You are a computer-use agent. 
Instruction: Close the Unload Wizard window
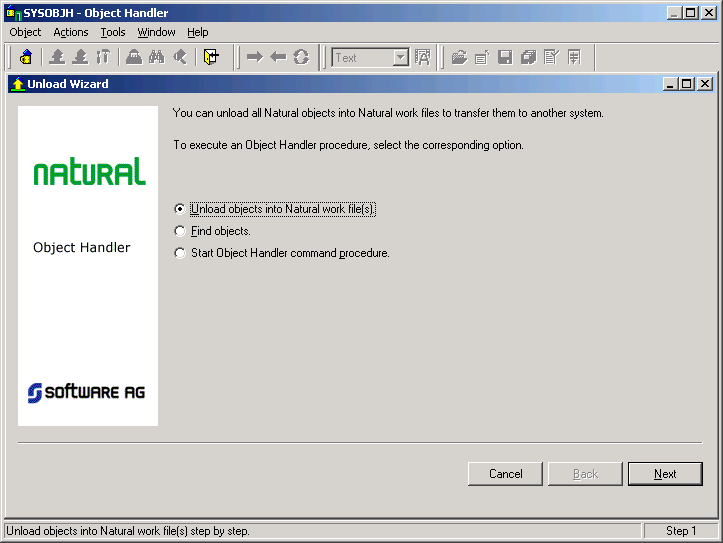(x=705, y=84)
